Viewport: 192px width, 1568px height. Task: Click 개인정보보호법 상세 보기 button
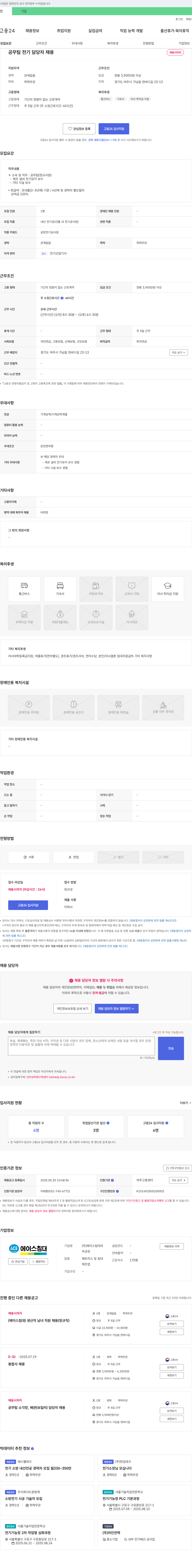[73, 1009]
